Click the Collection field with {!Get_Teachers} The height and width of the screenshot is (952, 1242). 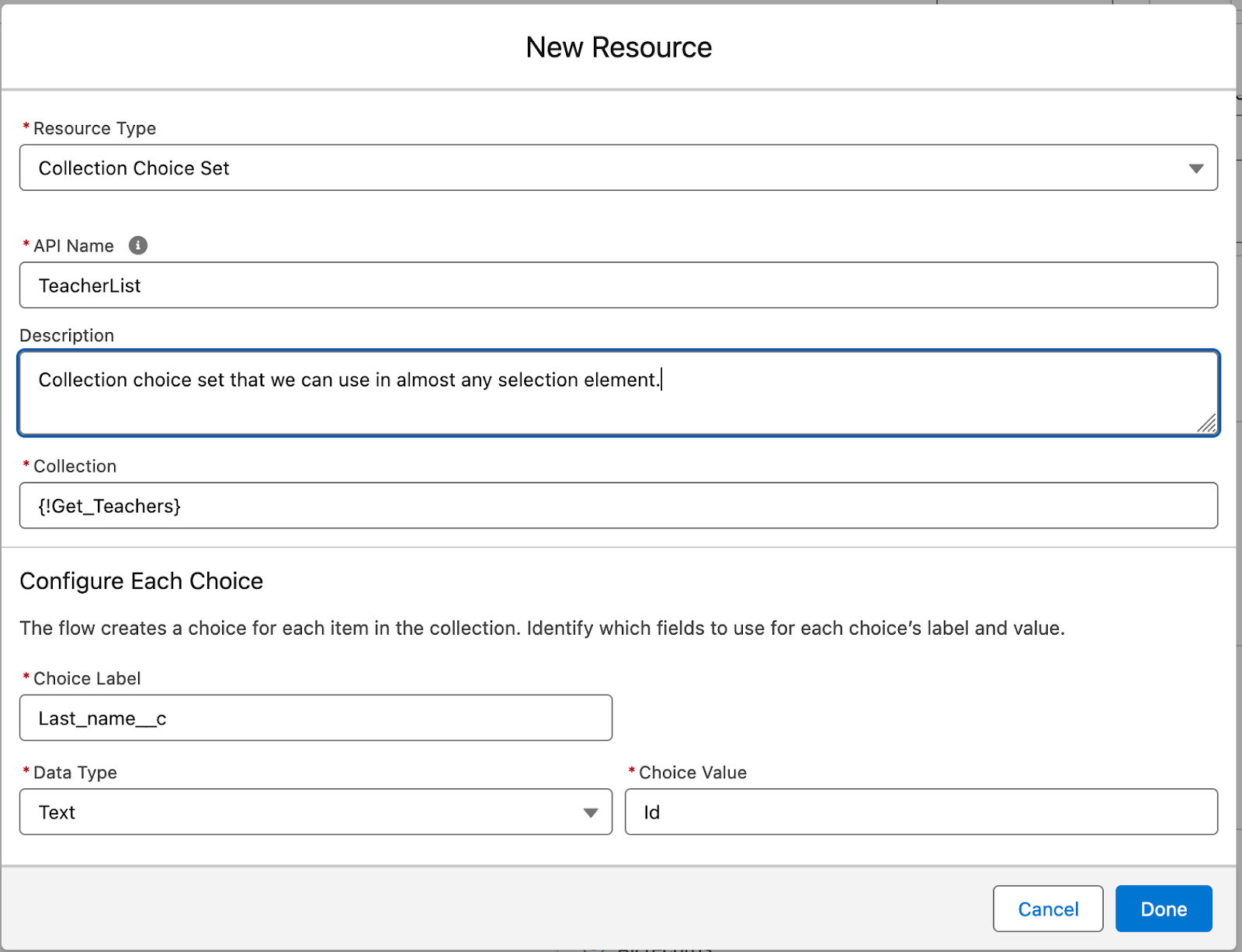(x=618, y=506)
